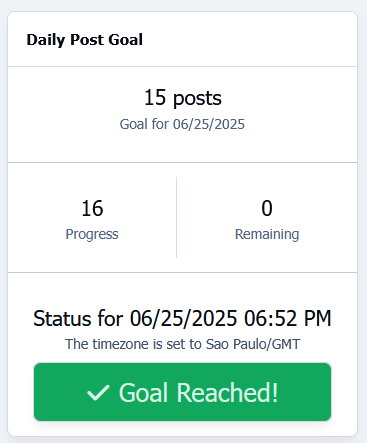Screen dimensions: 367x443
Task: Click the Goal for 06/25/2025 text
Action: [x=182, y=124]
